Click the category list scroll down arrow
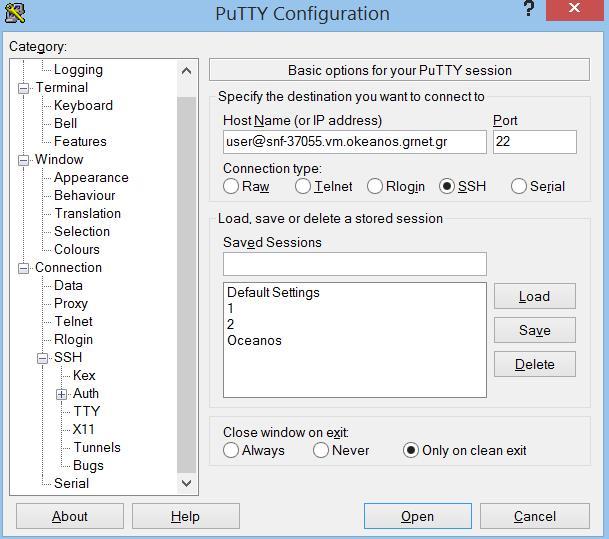609x539 pixels. tap(186, 483)
